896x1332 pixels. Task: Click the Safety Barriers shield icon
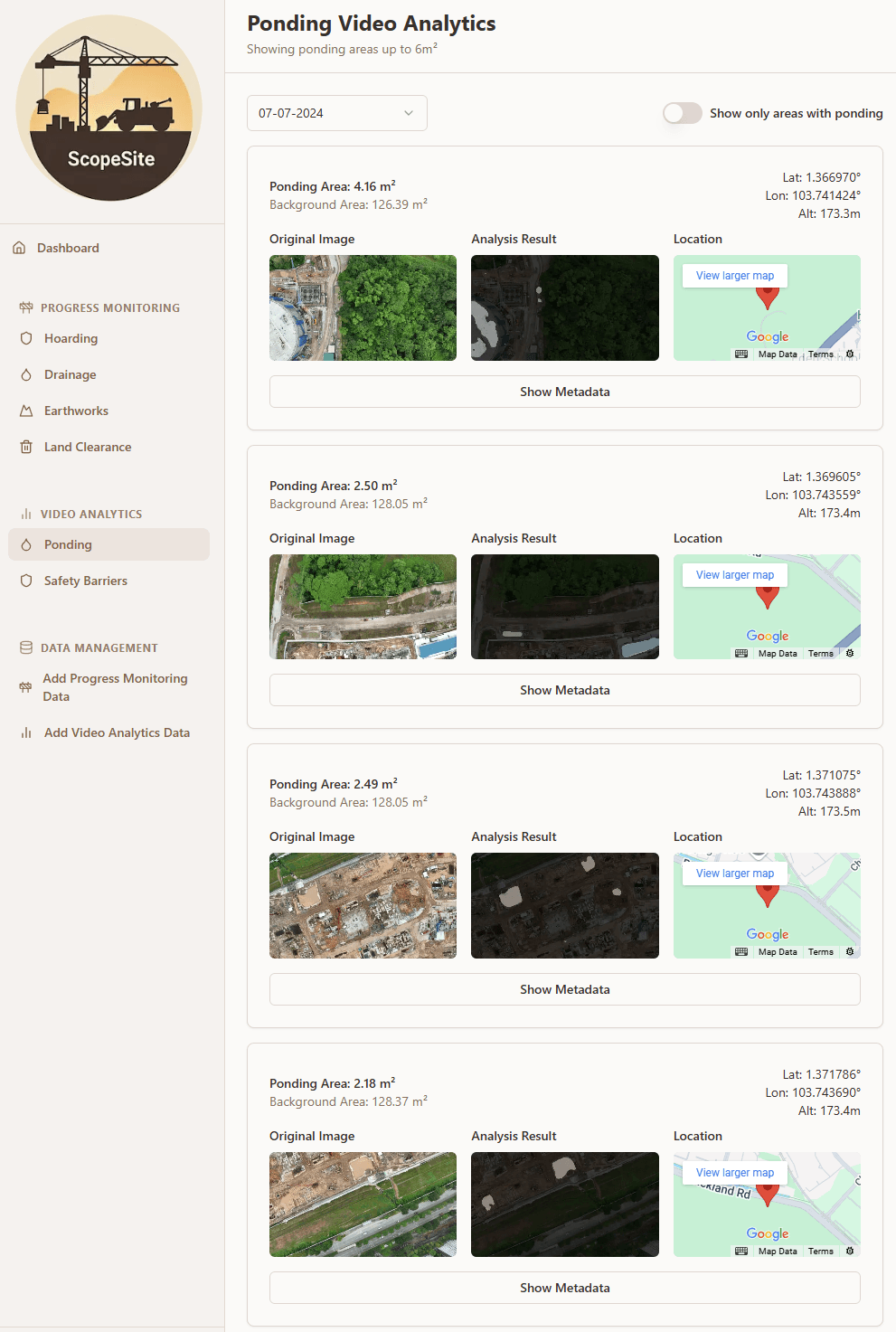point(26,581)
